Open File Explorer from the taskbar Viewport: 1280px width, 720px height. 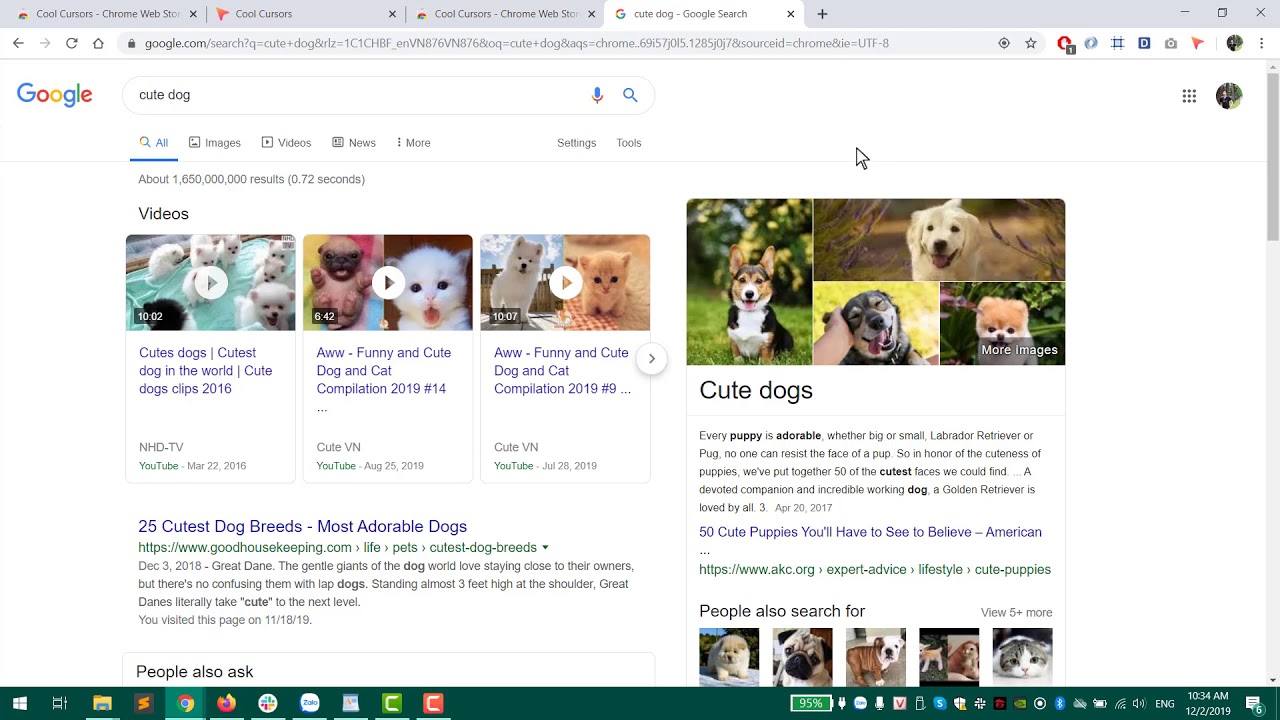click(102, 703)
